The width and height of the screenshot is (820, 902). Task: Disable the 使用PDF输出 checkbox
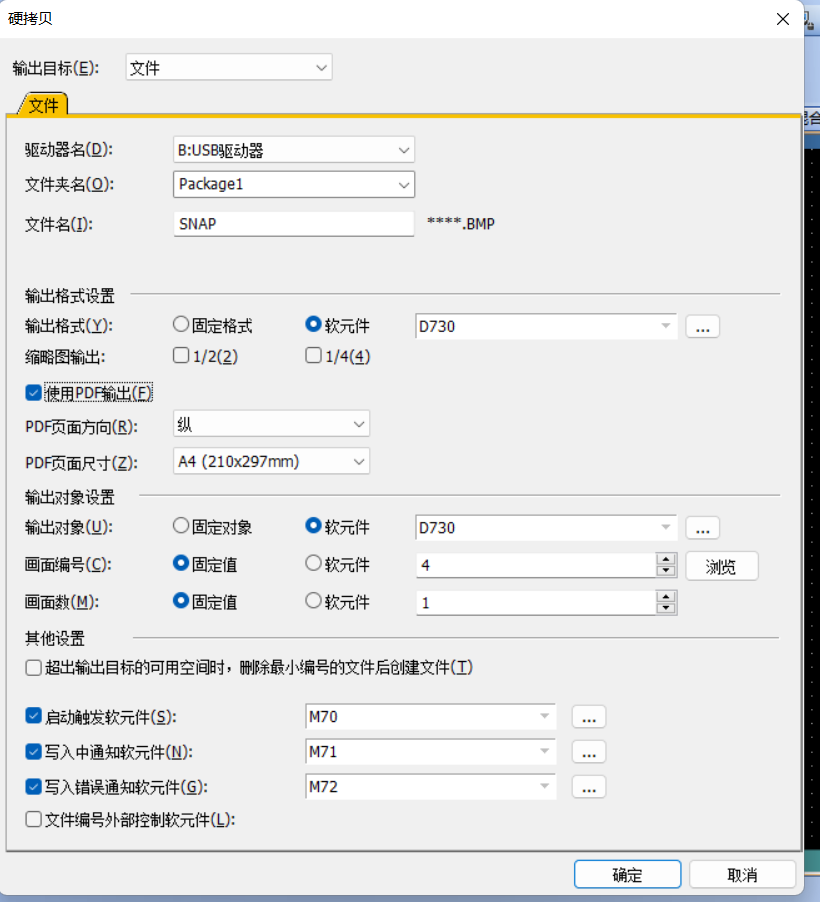34,392
